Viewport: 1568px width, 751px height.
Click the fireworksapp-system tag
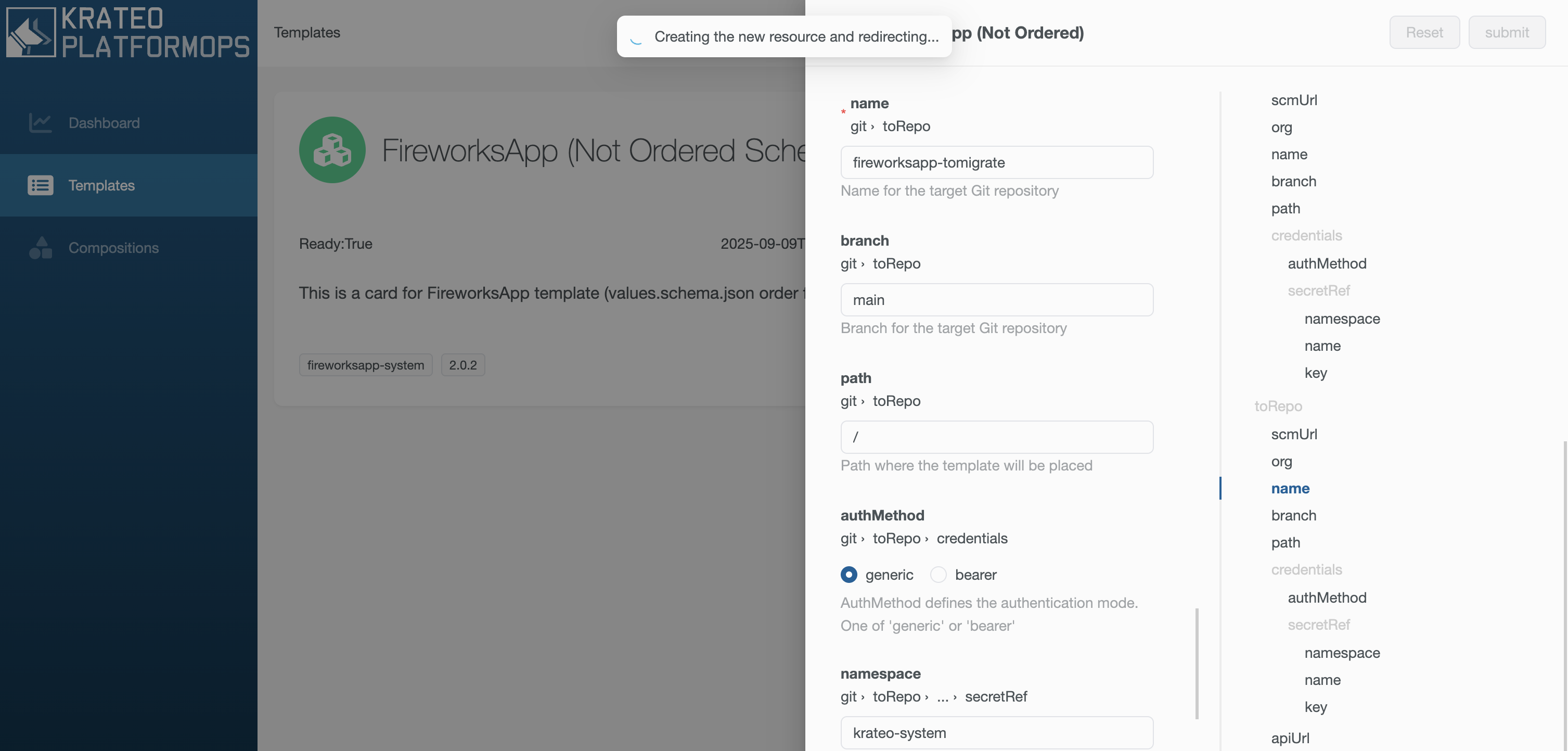pyautogui.click(x=365, y=365)
